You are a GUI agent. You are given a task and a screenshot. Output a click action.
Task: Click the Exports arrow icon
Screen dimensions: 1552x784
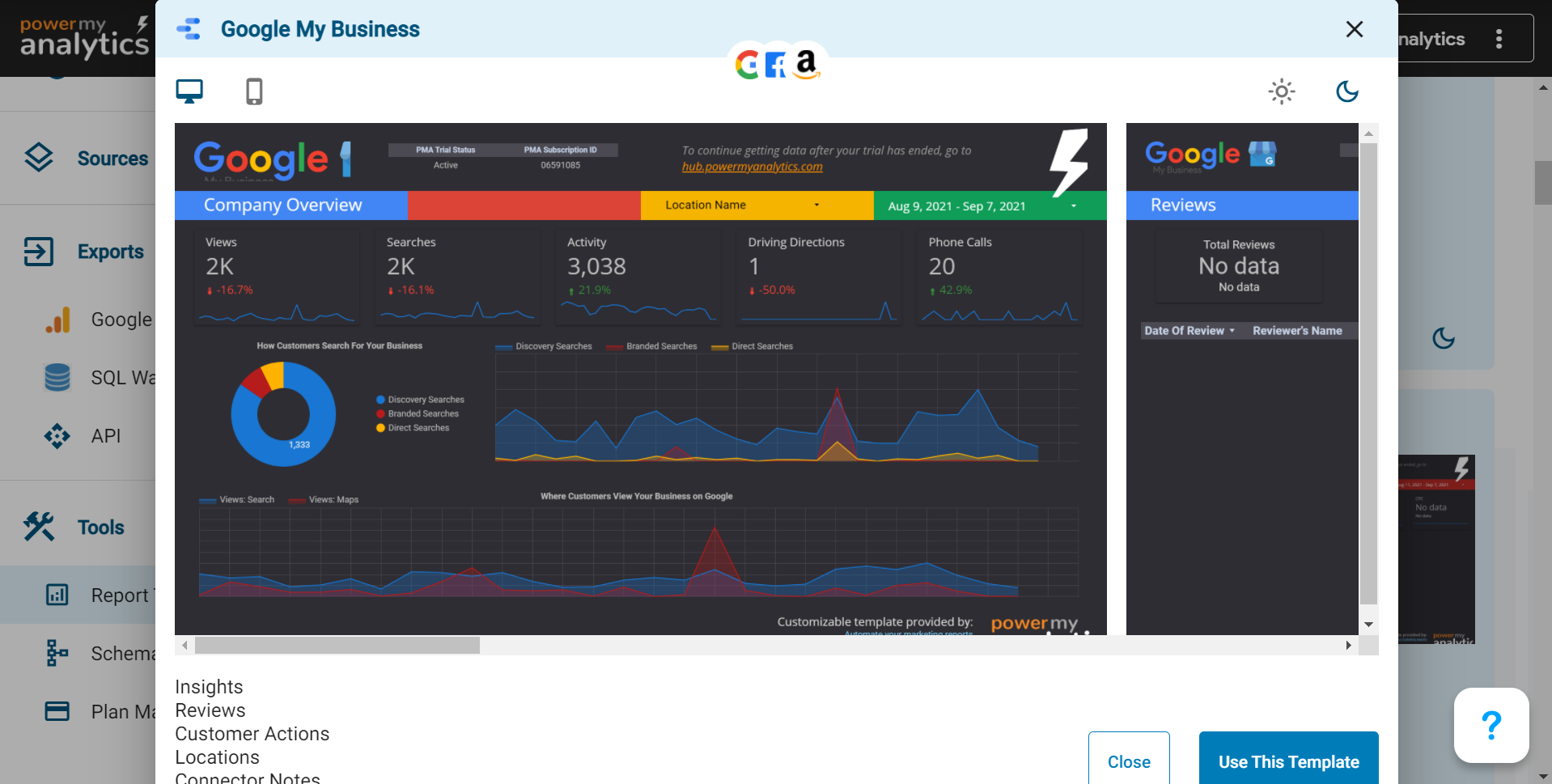(39, 252)
